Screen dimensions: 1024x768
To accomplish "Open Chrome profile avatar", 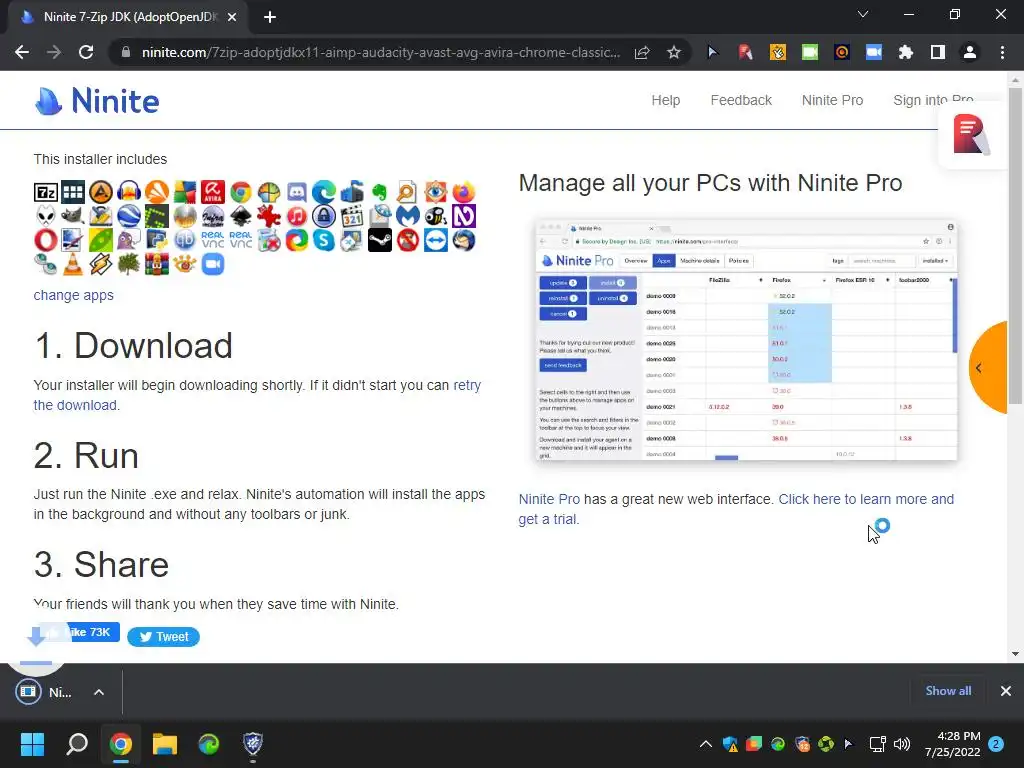I will (970, 52).
